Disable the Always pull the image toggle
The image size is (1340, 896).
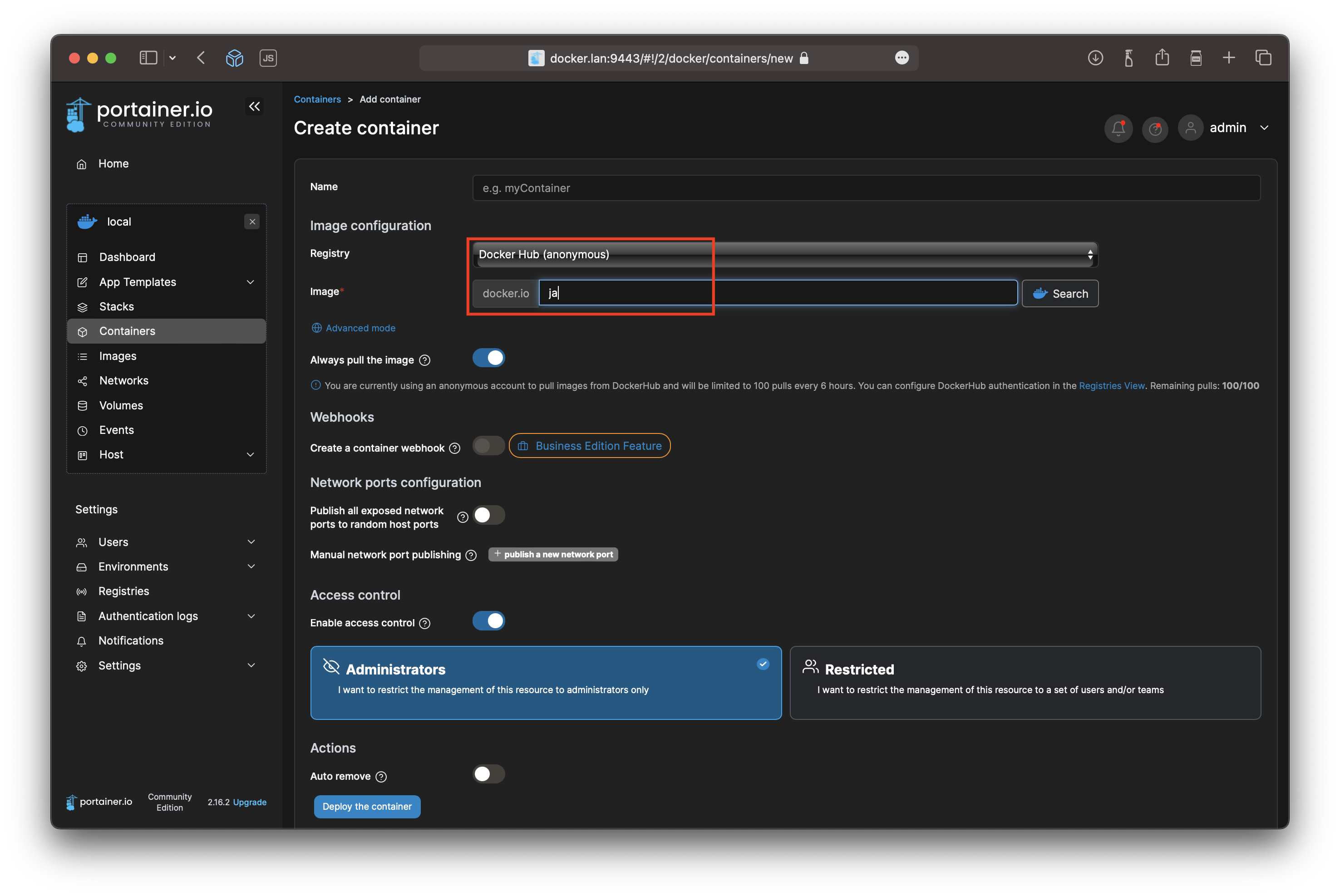tap(488, 358)
